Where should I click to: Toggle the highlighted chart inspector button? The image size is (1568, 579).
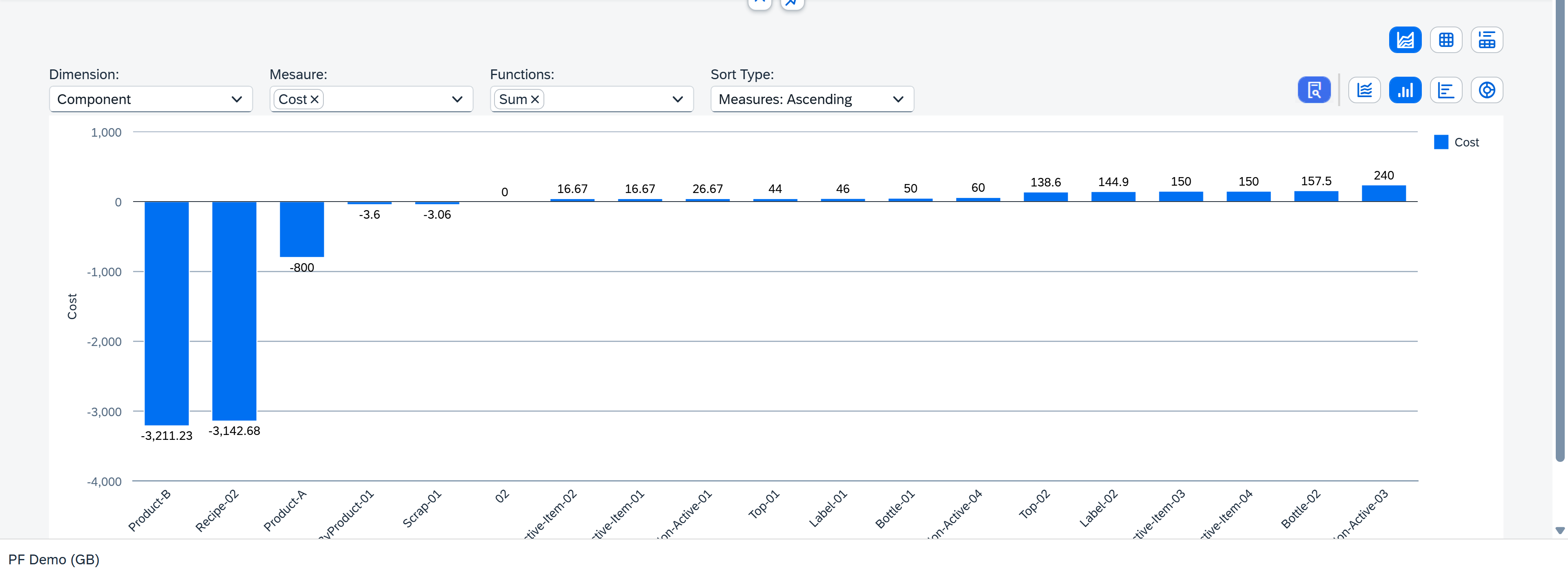pos(1314,89)
